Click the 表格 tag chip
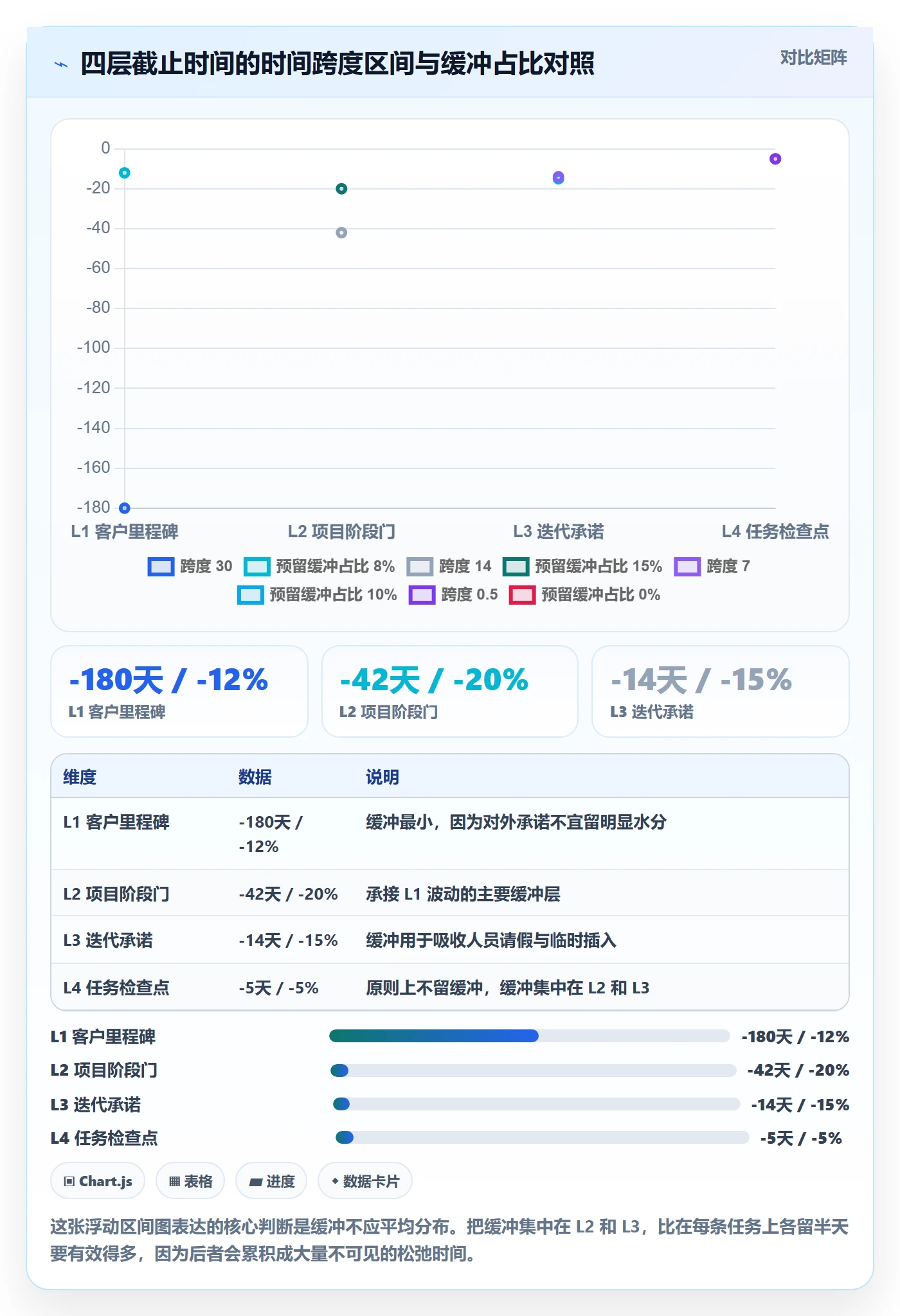 (190, 1181)
